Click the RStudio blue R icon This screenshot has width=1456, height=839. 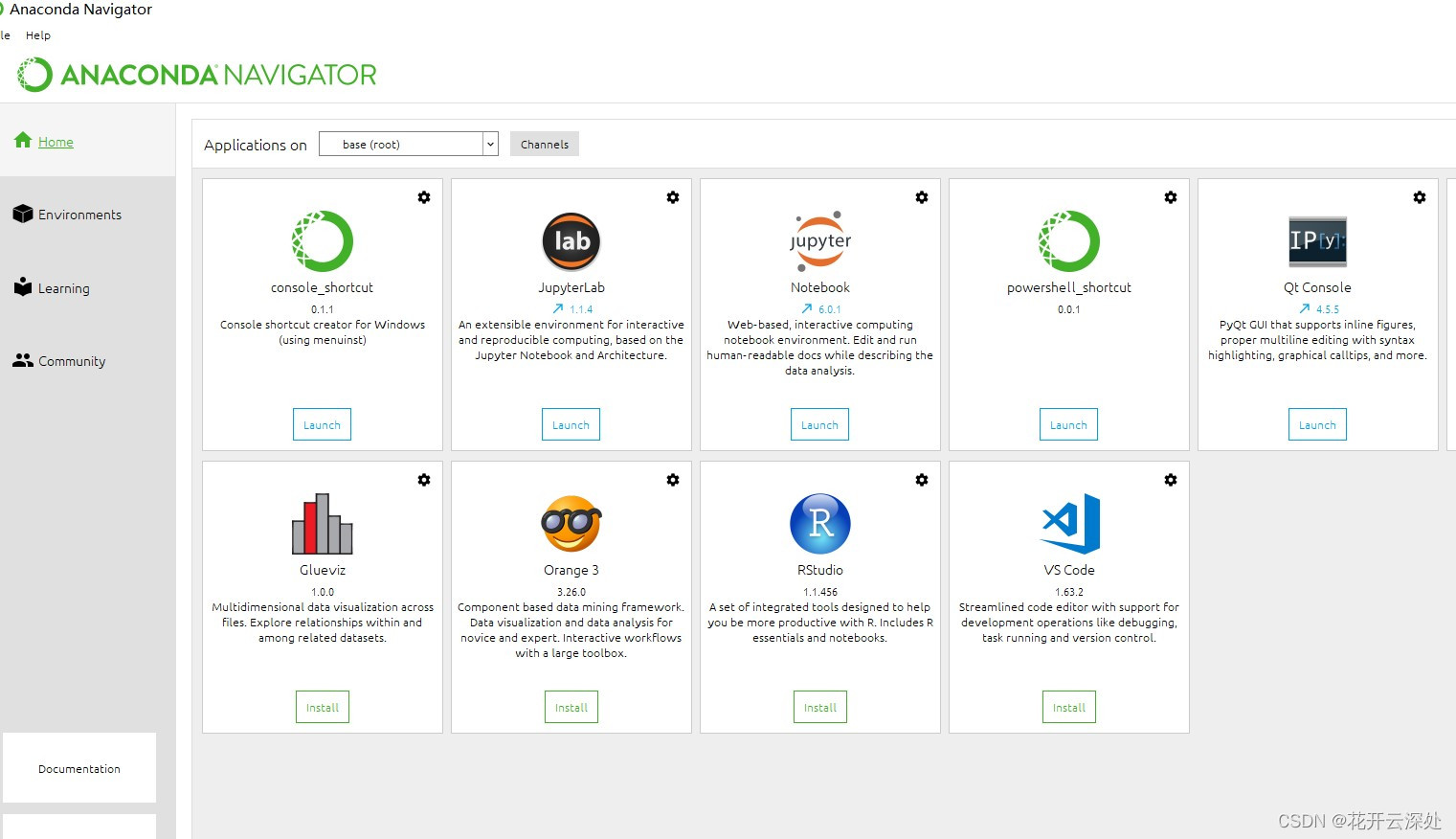(x=820, y=524)
